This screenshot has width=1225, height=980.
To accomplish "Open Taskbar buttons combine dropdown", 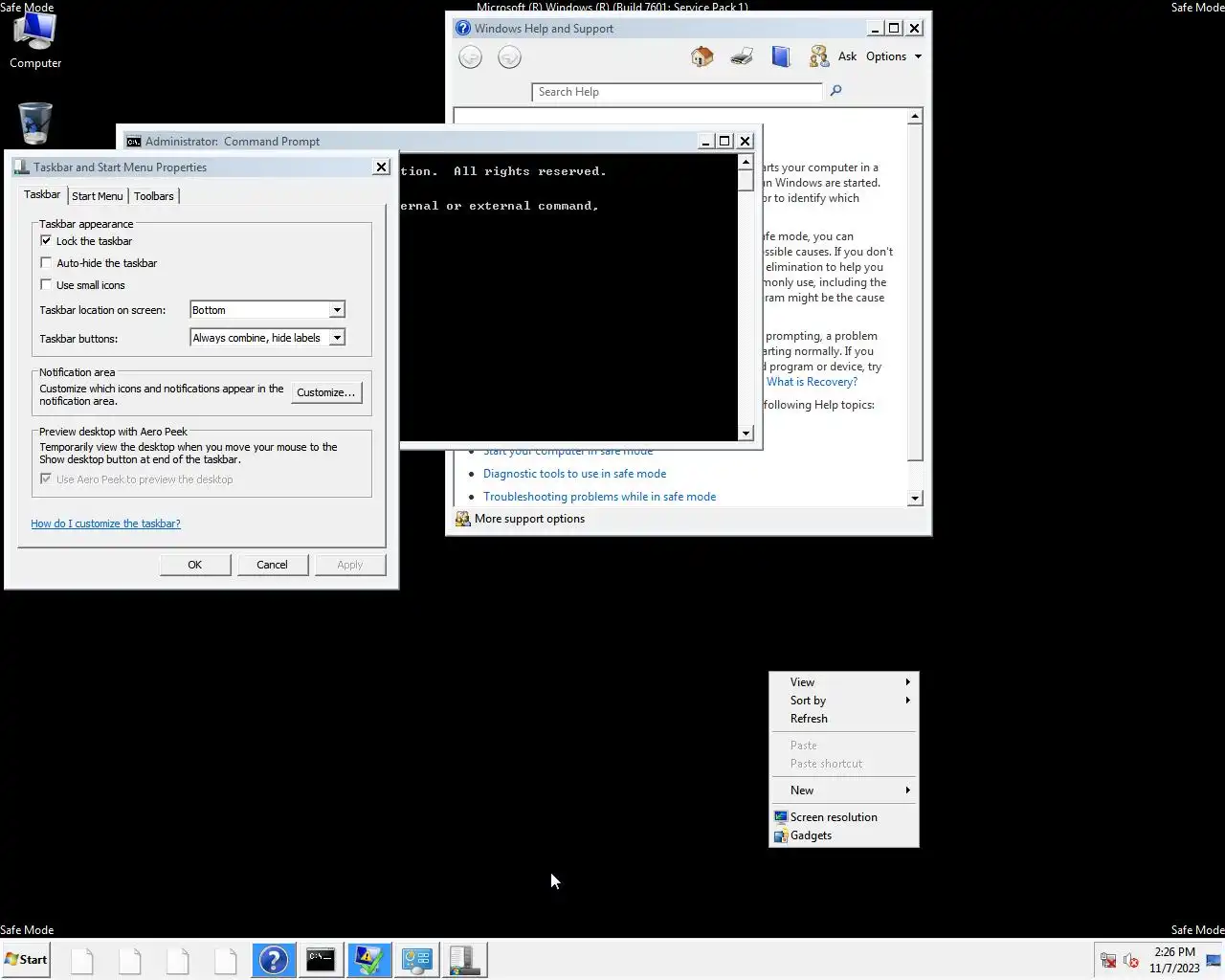I will 337,338.
